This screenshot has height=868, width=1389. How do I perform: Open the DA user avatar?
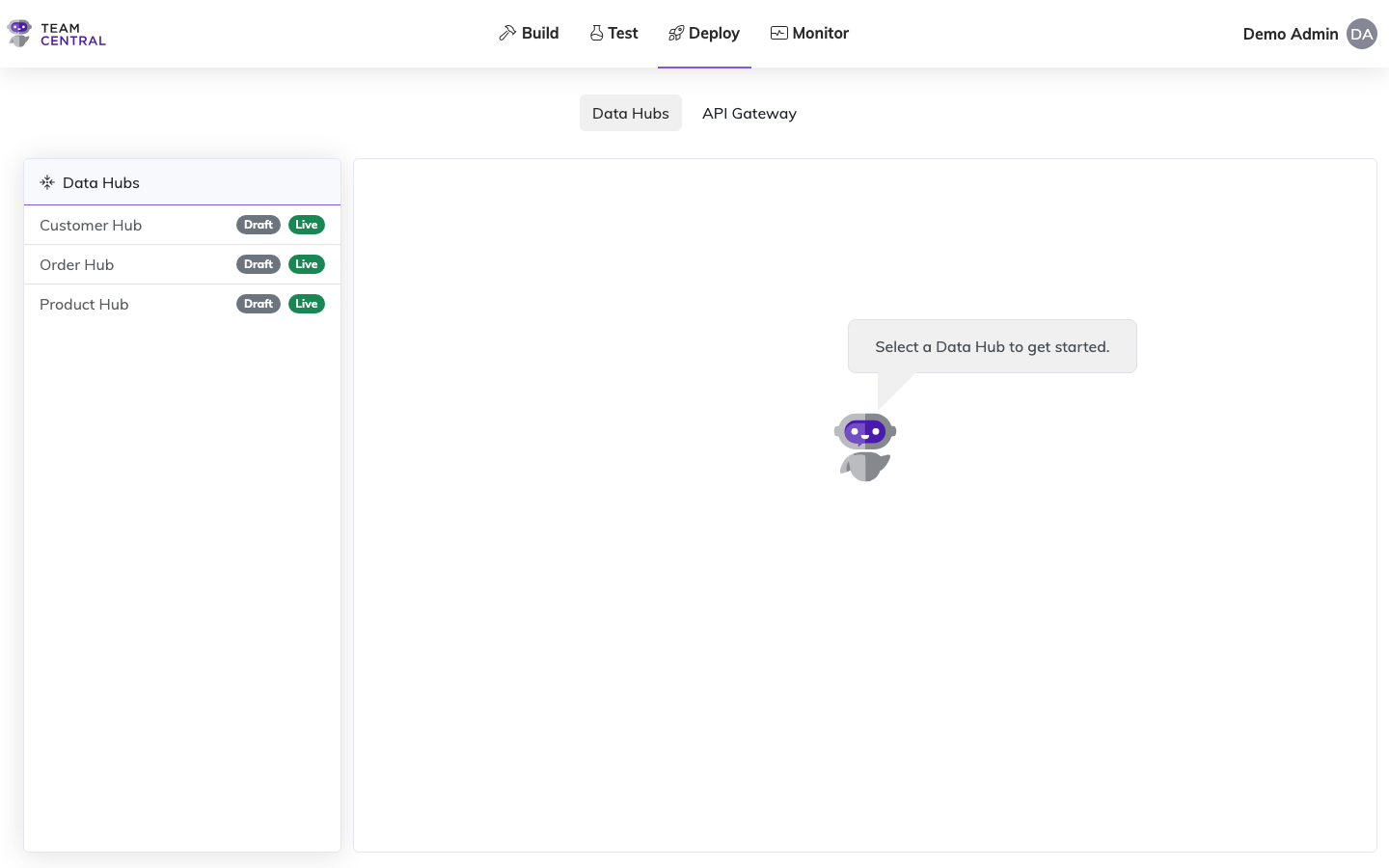1362,34
